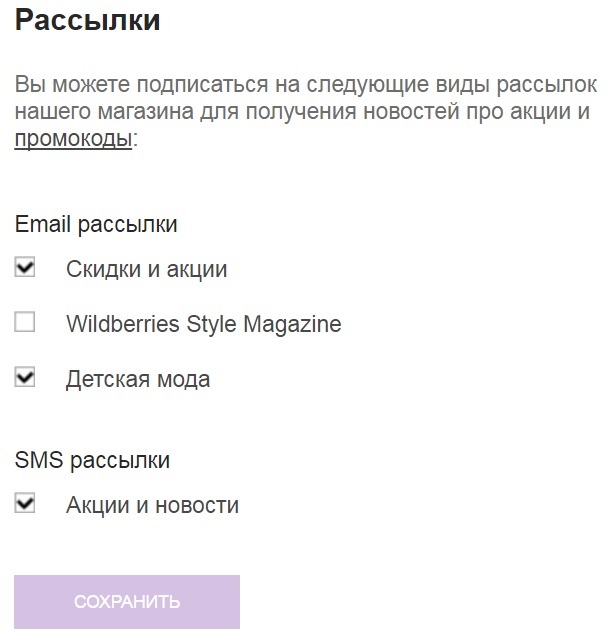Select the Детская мода label text

pyautogui.click(x=138, y=380)
